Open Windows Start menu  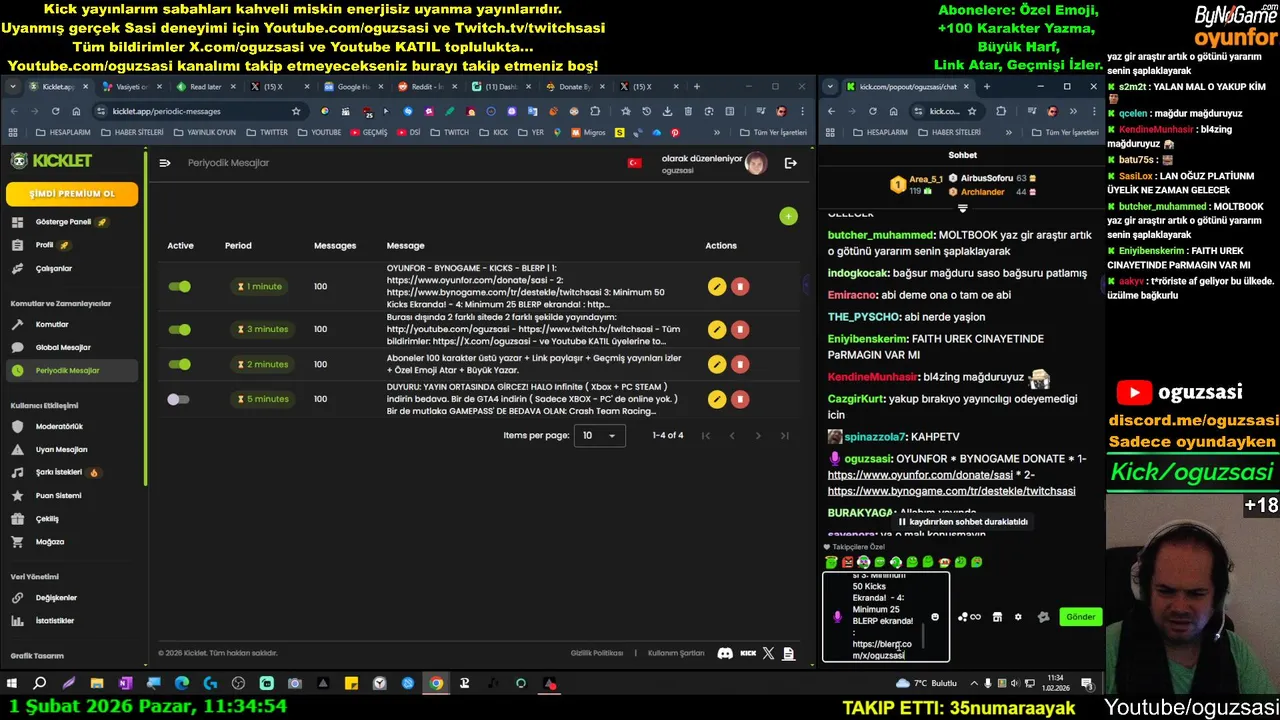click(x=11, y=684)
